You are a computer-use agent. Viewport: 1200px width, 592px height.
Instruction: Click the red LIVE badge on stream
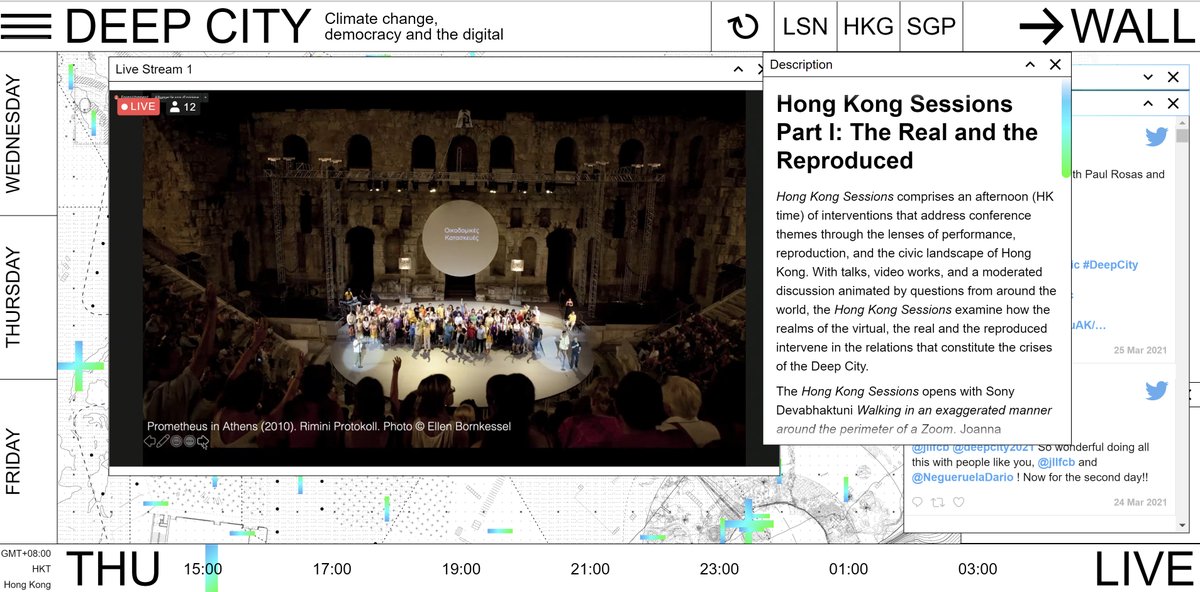coord(138,106)
